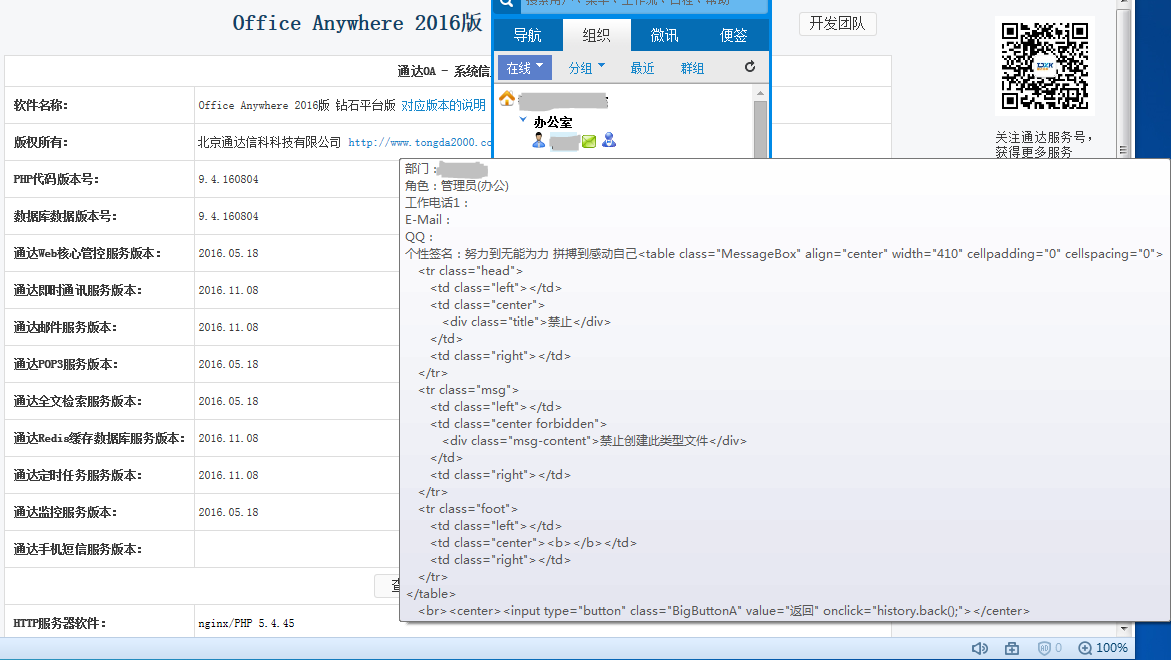Click the AD shield blocker icon

(x=1044, y=648)
